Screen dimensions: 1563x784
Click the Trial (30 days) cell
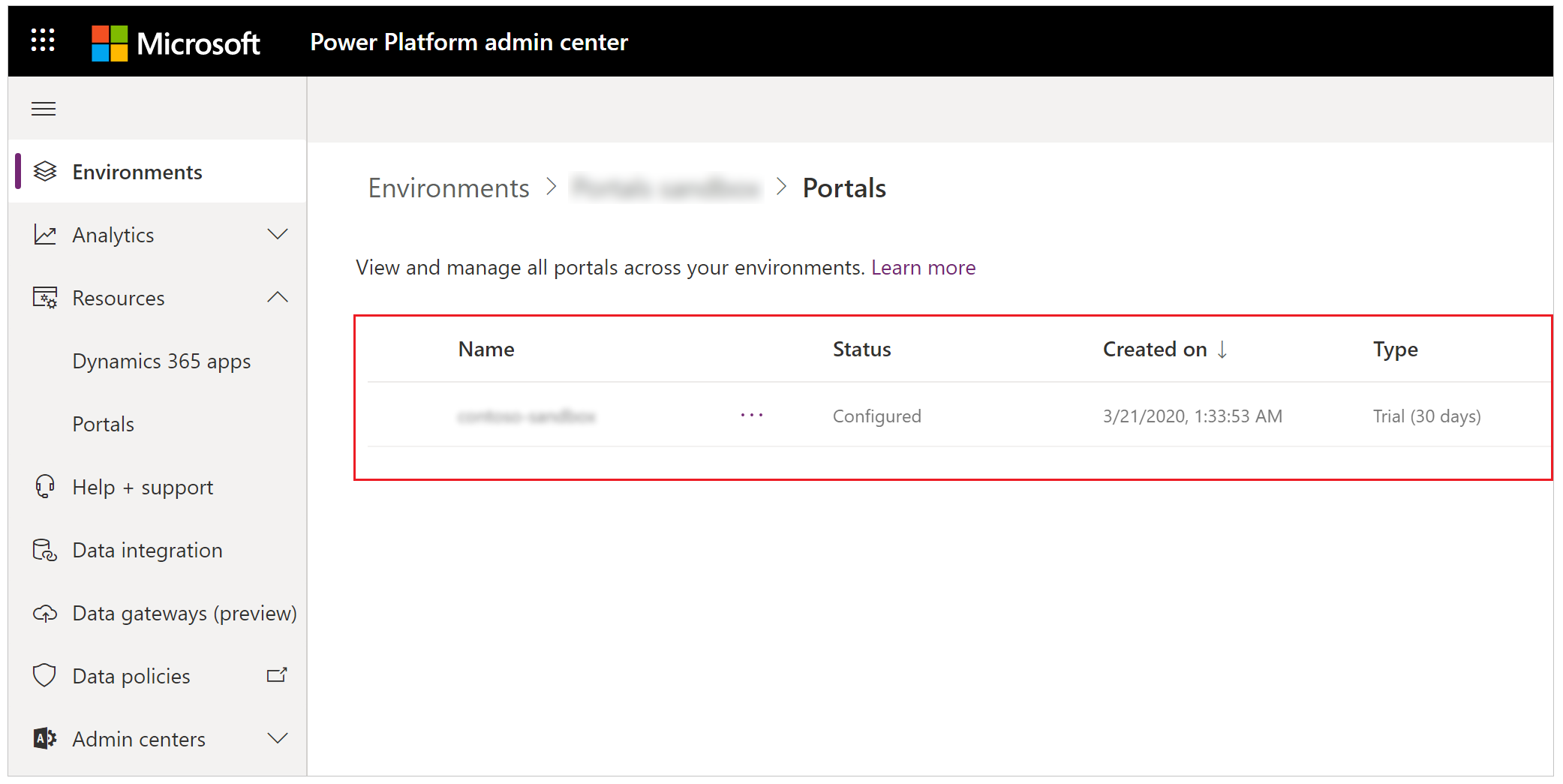(1427, 416)
